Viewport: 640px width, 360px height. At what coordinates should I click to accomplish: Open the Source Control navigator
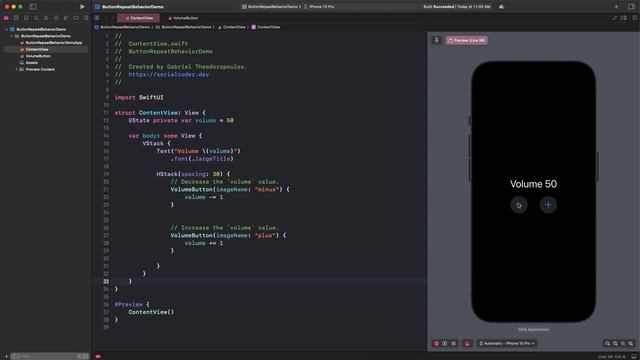(x=16, y=18)
